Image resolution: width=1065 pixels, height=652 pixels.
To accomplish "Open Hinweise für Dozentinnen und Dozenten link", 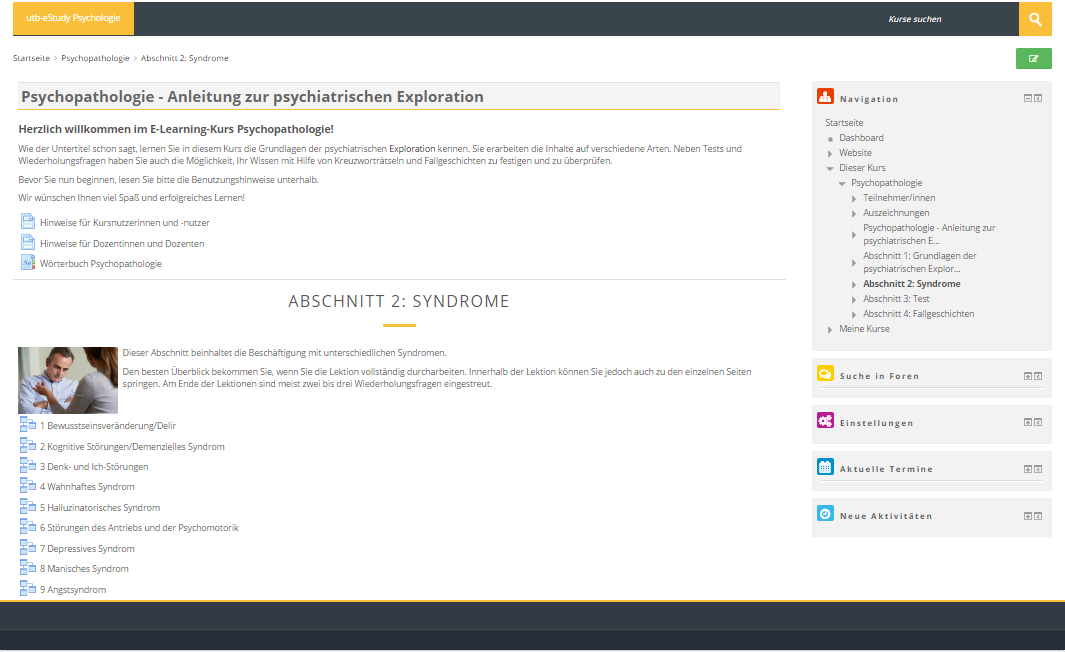I will coord(122,244).
